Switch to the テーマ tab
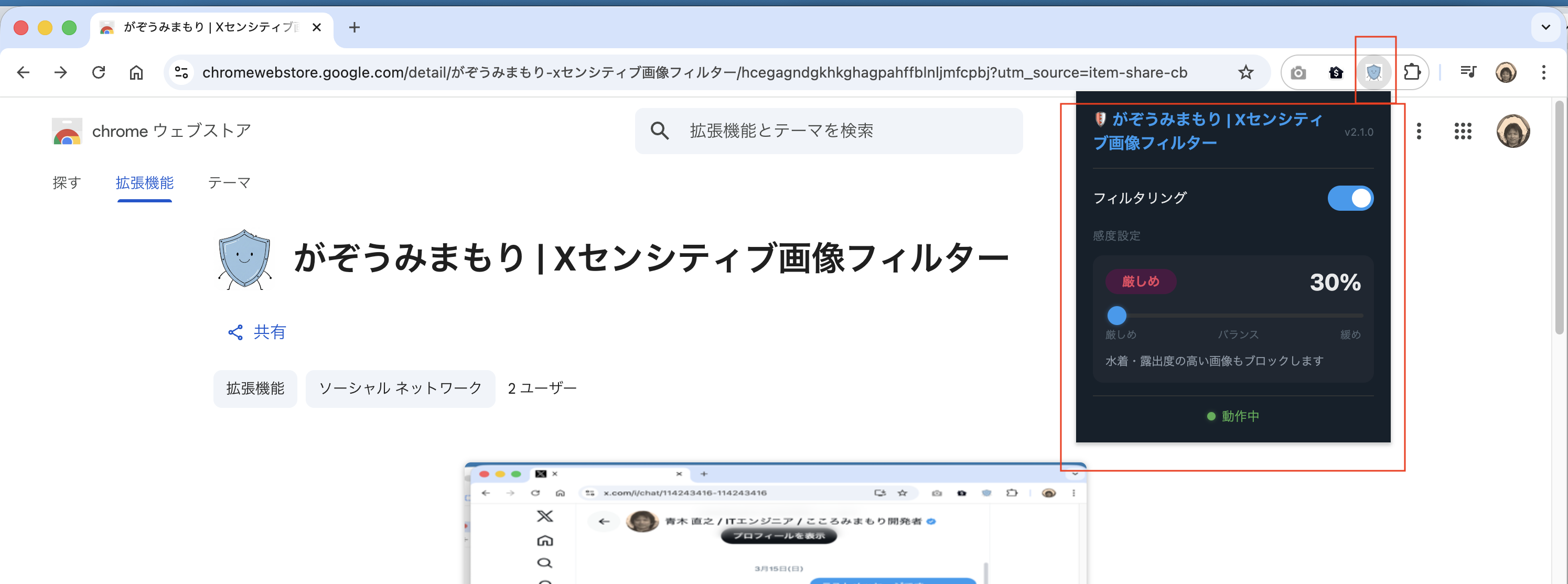Image resolution: width=1568 pixels, height=584 pixels. tap(229, 182)
